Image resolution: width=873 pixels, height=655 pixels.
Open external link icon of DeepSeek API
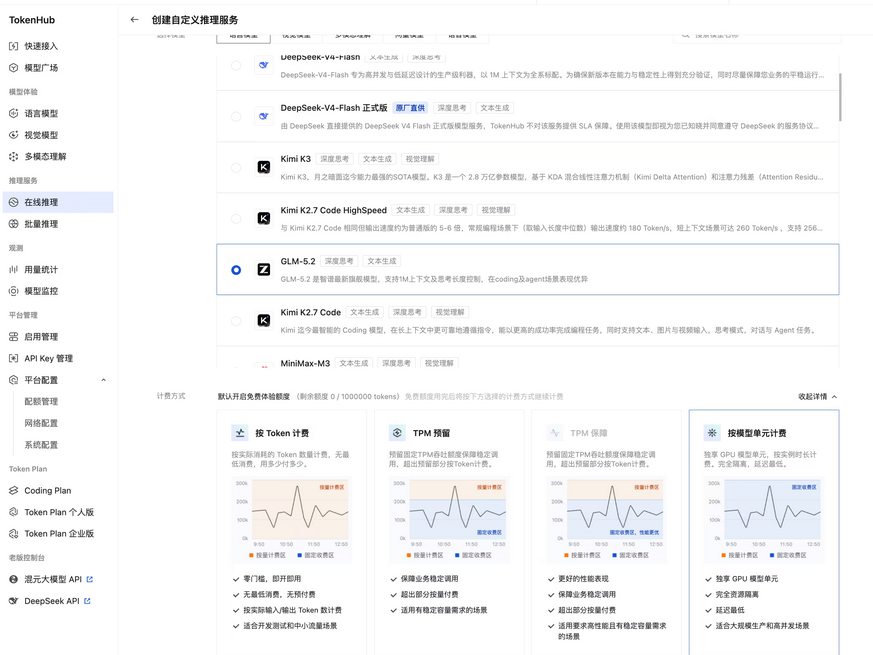[x=87, y=601]
